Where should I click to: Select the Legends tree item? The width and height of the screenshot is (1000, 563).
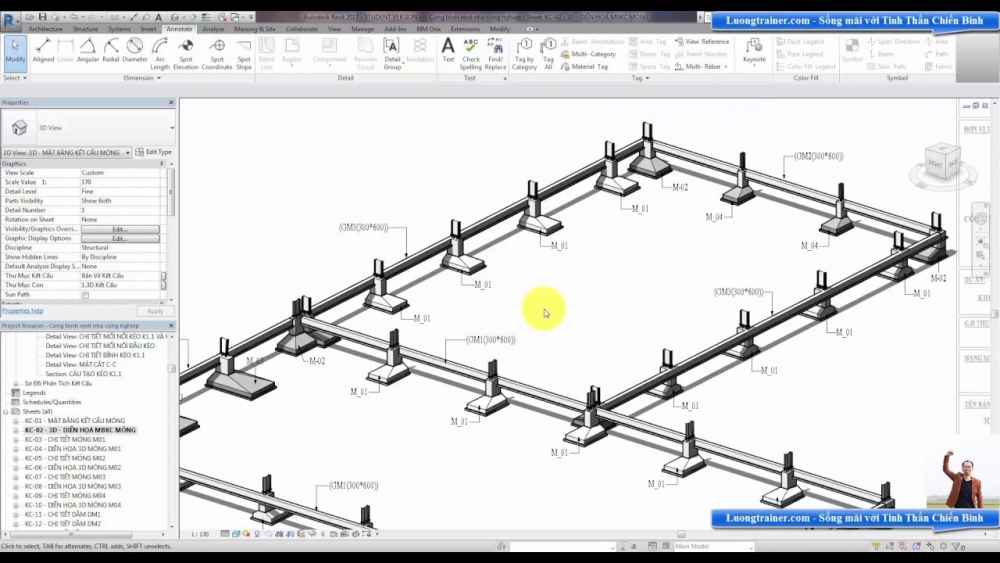34,393
